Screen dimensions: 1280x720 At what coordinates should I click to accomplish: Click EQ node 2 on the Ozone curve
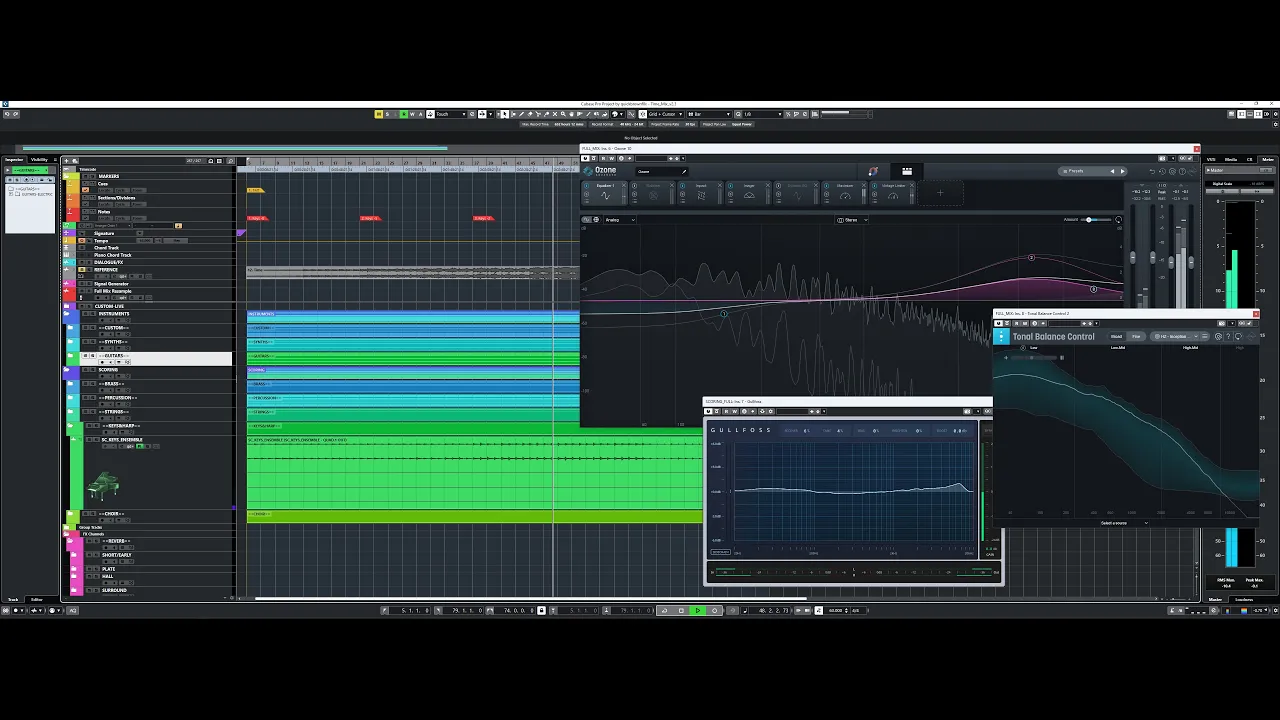point(1032,257)
